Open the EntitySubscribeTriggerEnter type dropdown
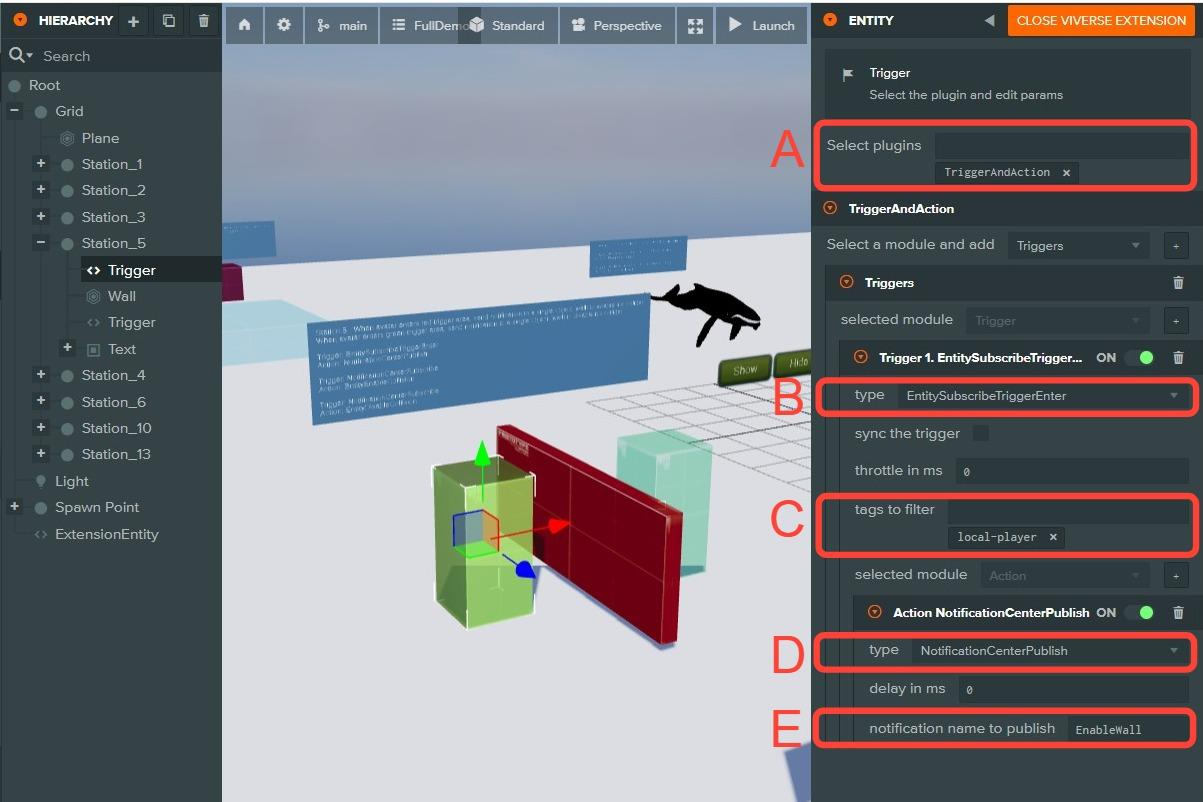Image resolution: width=1203 pixels, height=802 pixels. [x=1042, y=396]
